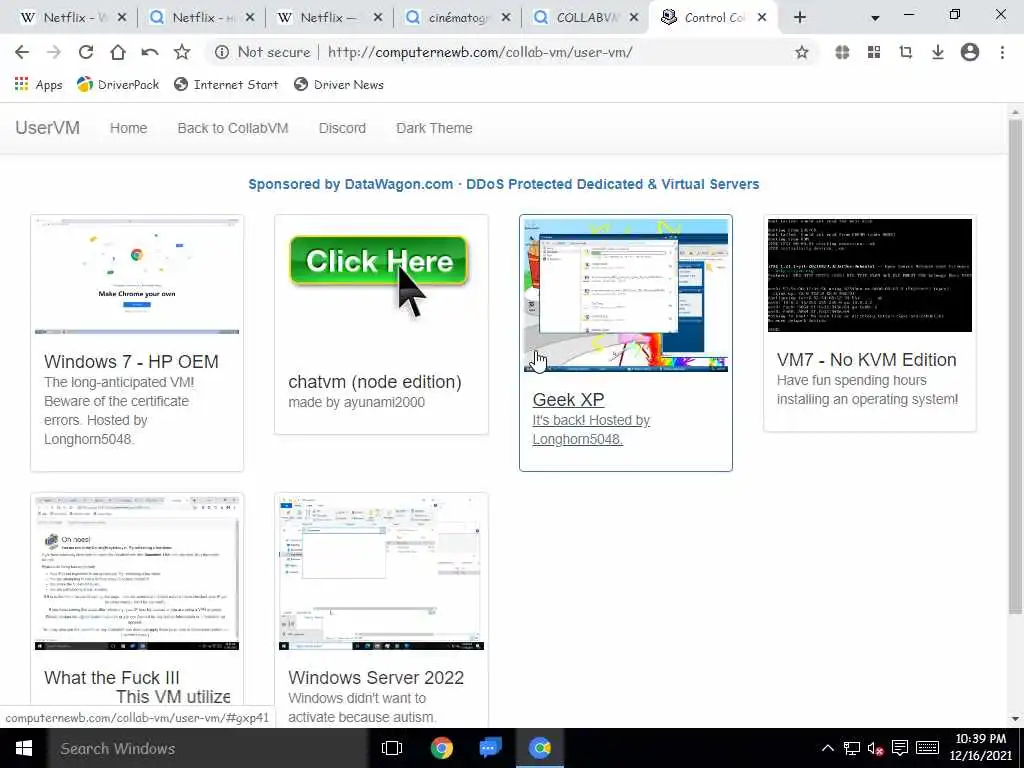
Task: Open the Windows Server 2022 thumbnail
Action: [381, 573]
